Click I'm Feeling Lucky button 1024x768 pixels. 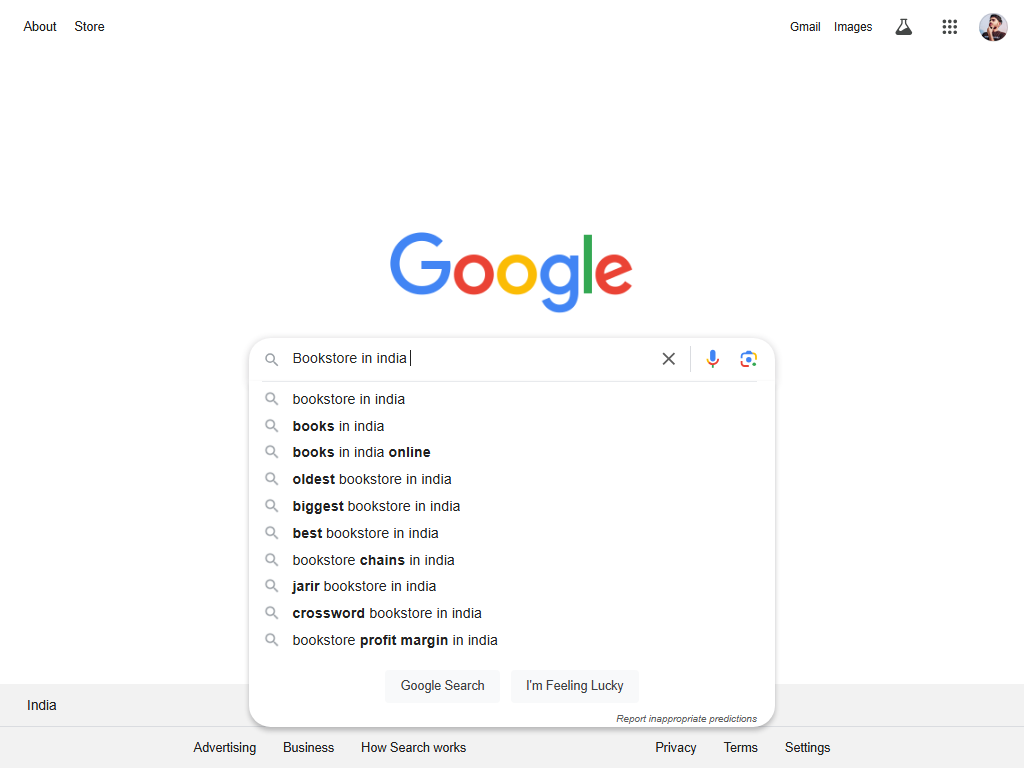pos(575,686)
